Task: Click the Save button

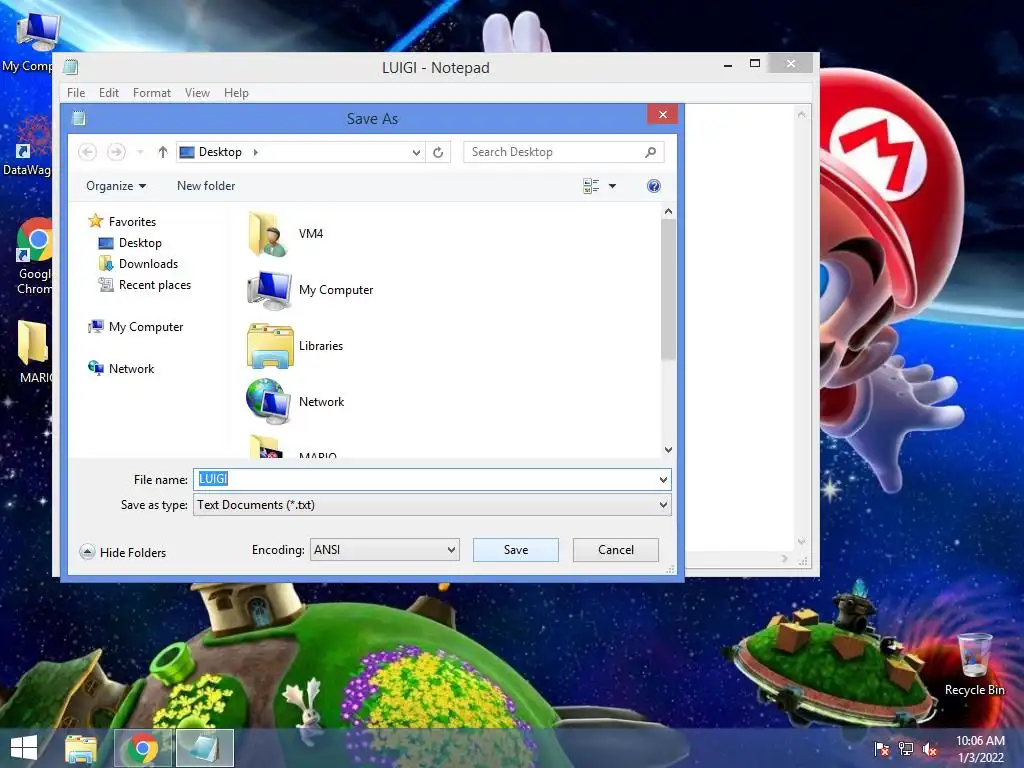Action: (x=516, y=550)
